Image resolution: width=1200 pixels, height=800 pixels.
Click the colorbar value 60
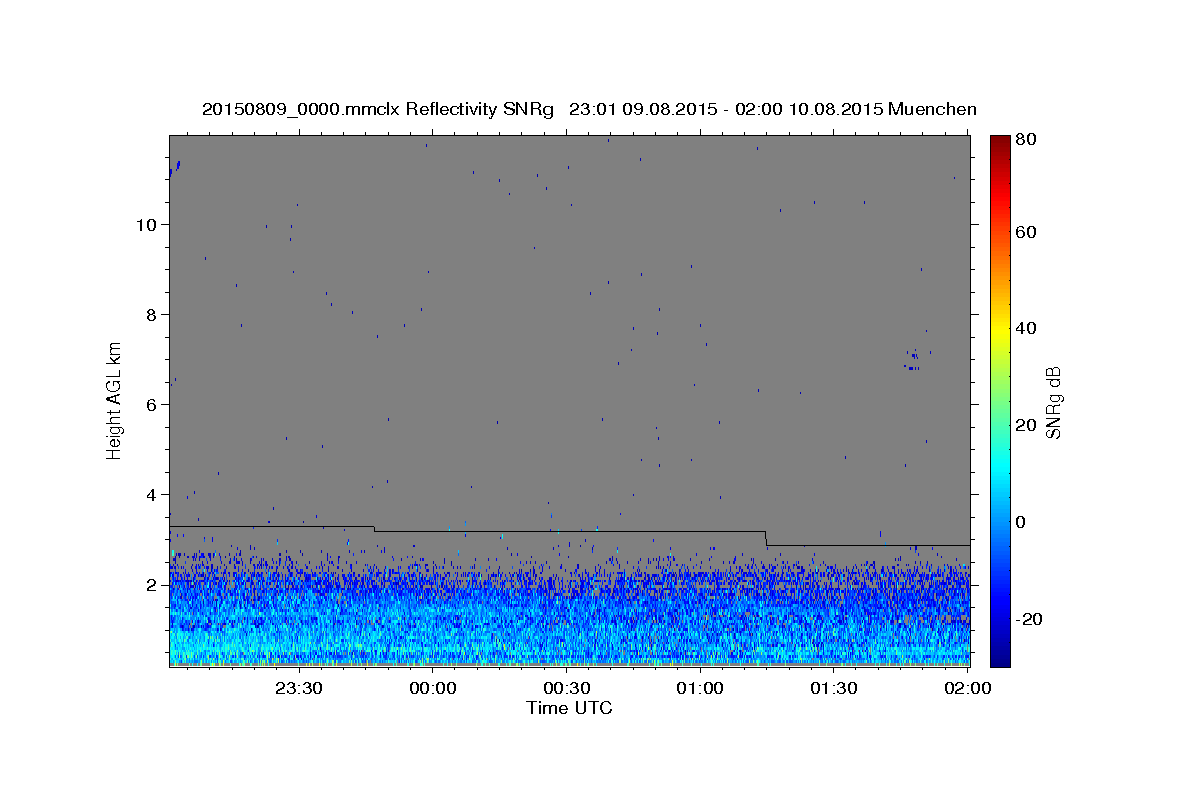click(x=1025, y=232)
